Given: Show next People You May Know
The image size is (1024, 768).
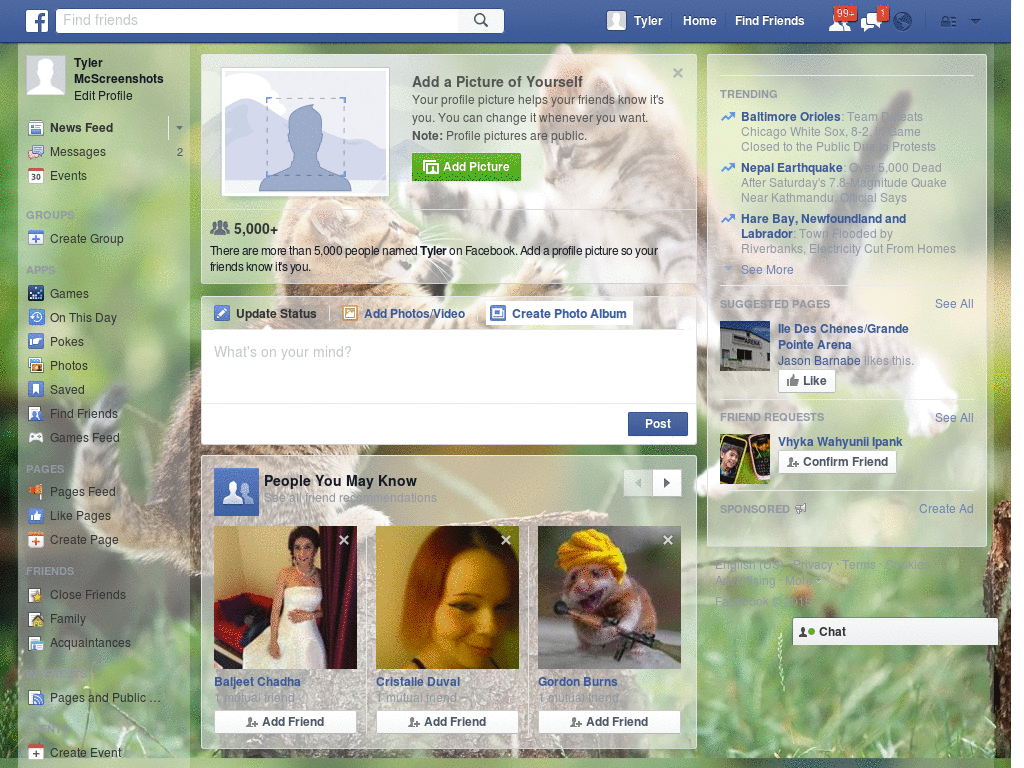Looking at the screenshot, I should pyautogui.click(x=667, y=483).
